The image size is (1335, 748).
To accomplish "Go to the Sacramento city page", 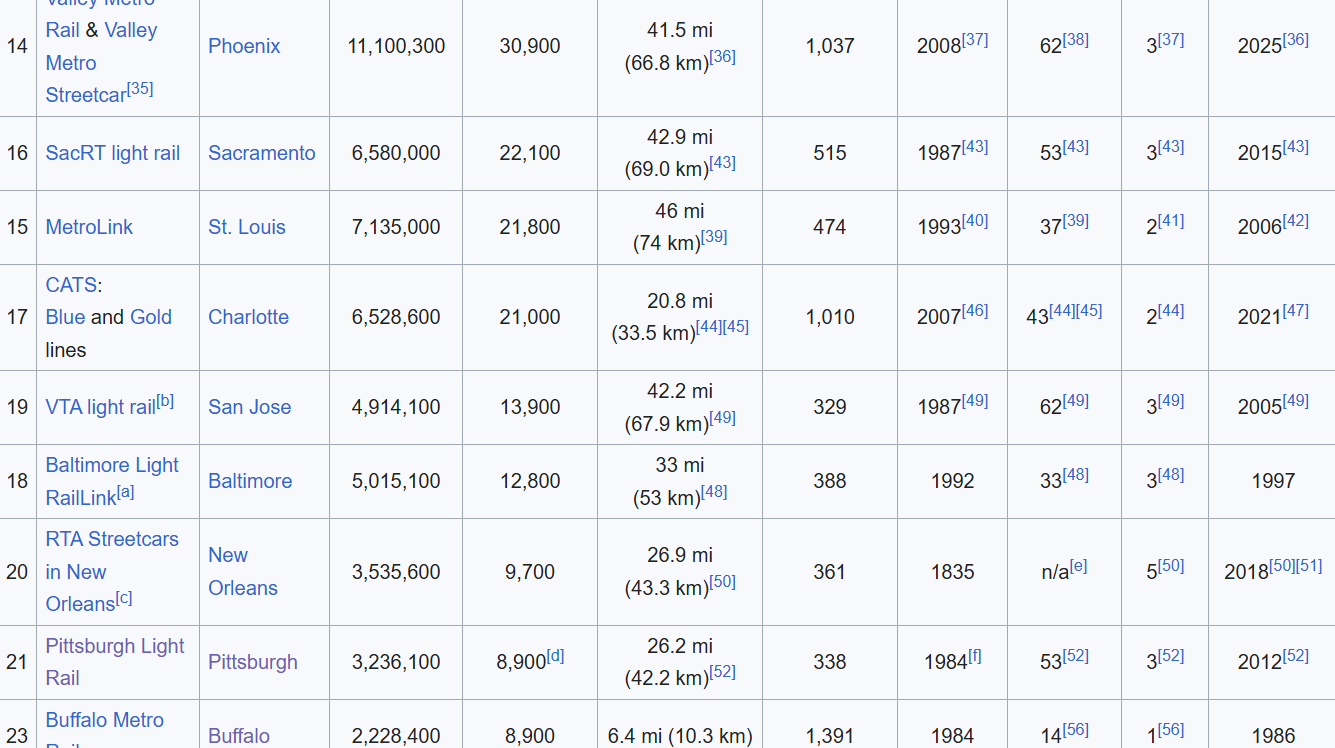I will tap(262, 153).
